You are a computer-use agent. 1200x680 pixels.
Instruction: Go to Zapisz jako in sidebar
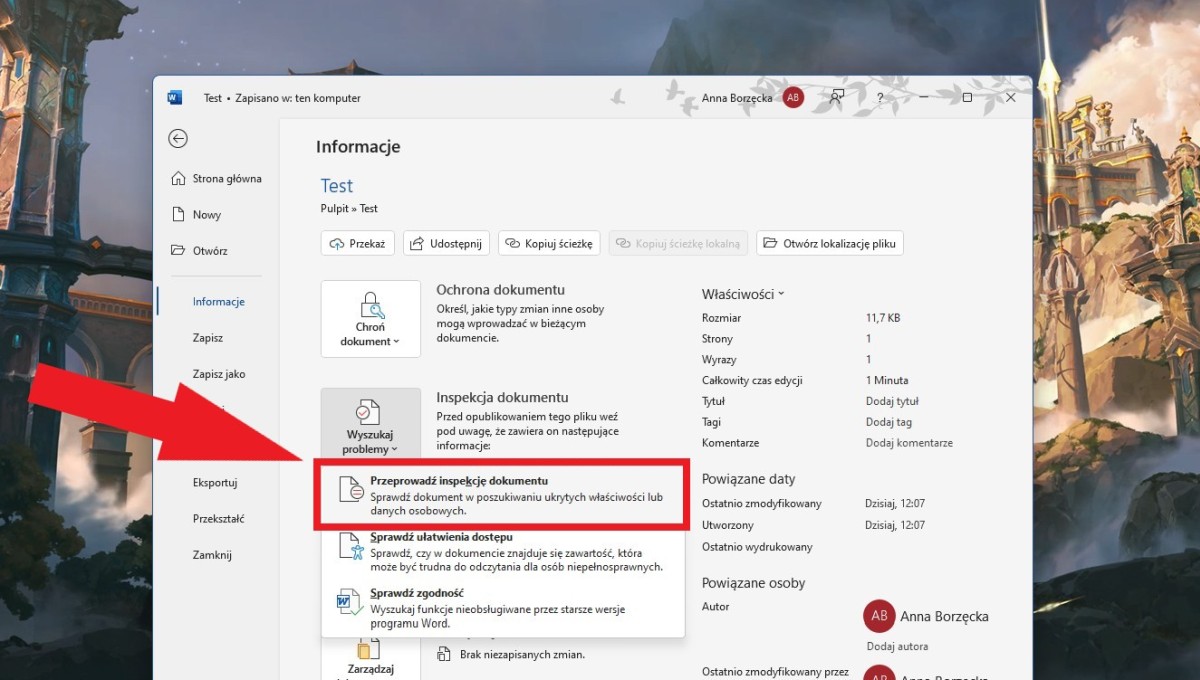pyautogui.click(x=219, y=374)
